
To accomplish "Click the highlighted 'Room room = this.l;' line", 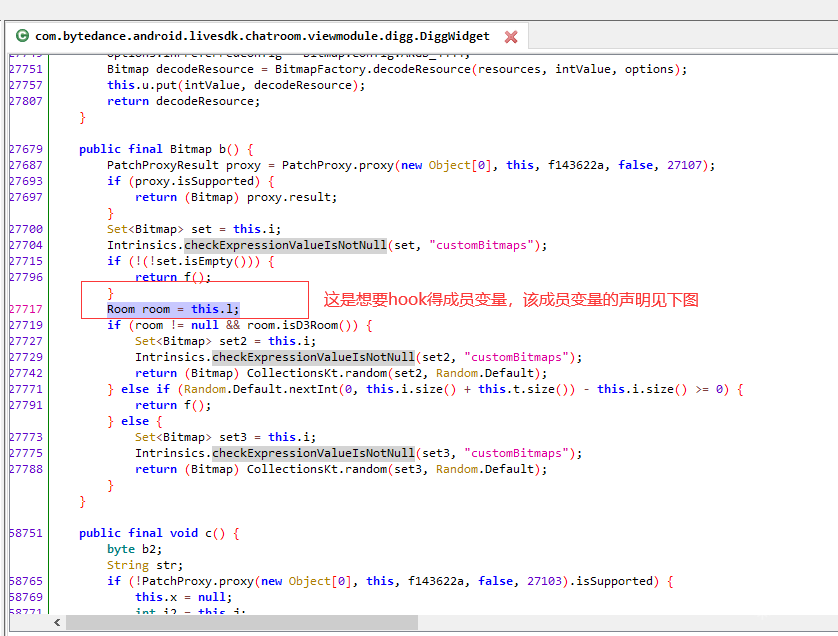I will pyautogui.click(x=173, y=309).
